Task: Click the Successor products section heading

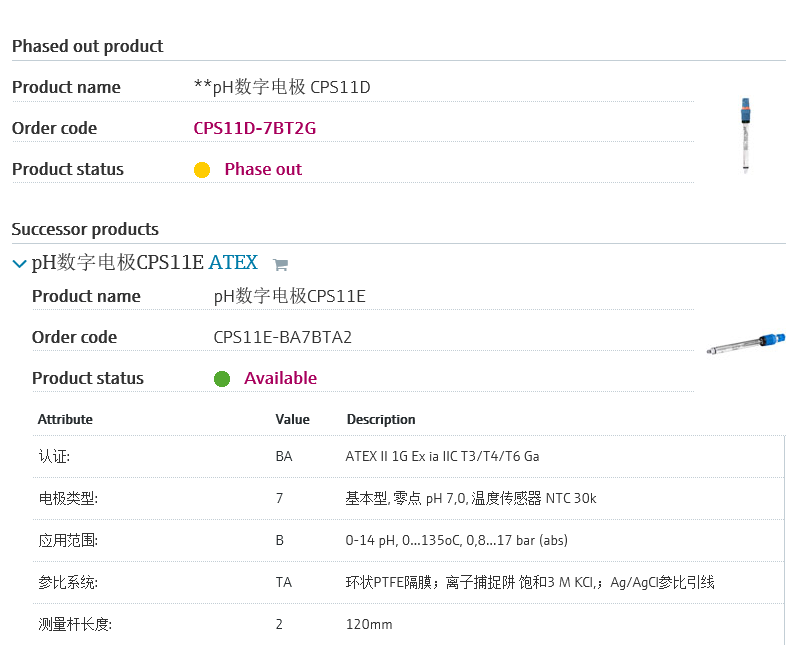Action: point(85,229)
